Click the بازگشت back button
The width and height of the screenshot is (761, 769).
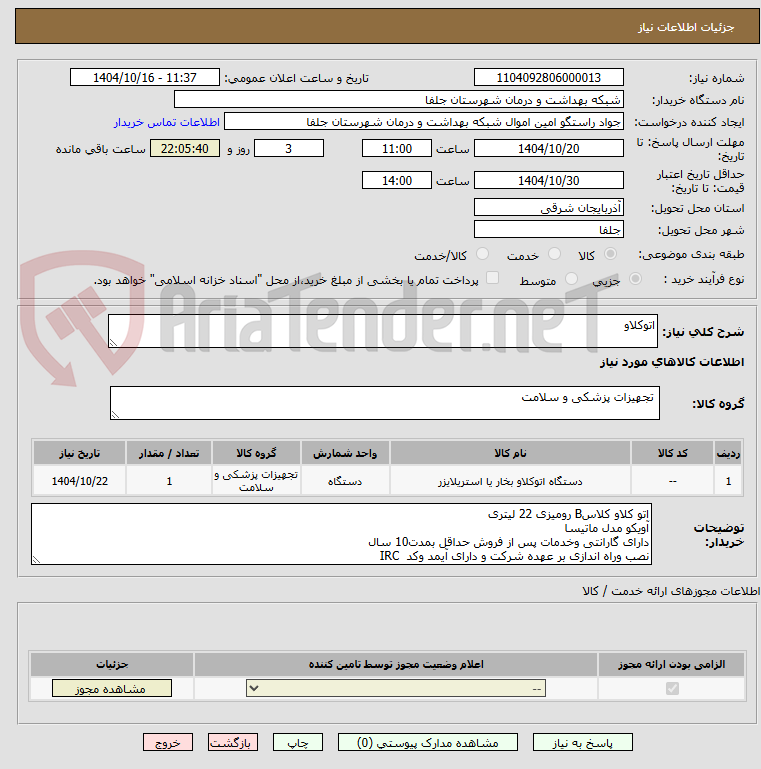point(232,743)
